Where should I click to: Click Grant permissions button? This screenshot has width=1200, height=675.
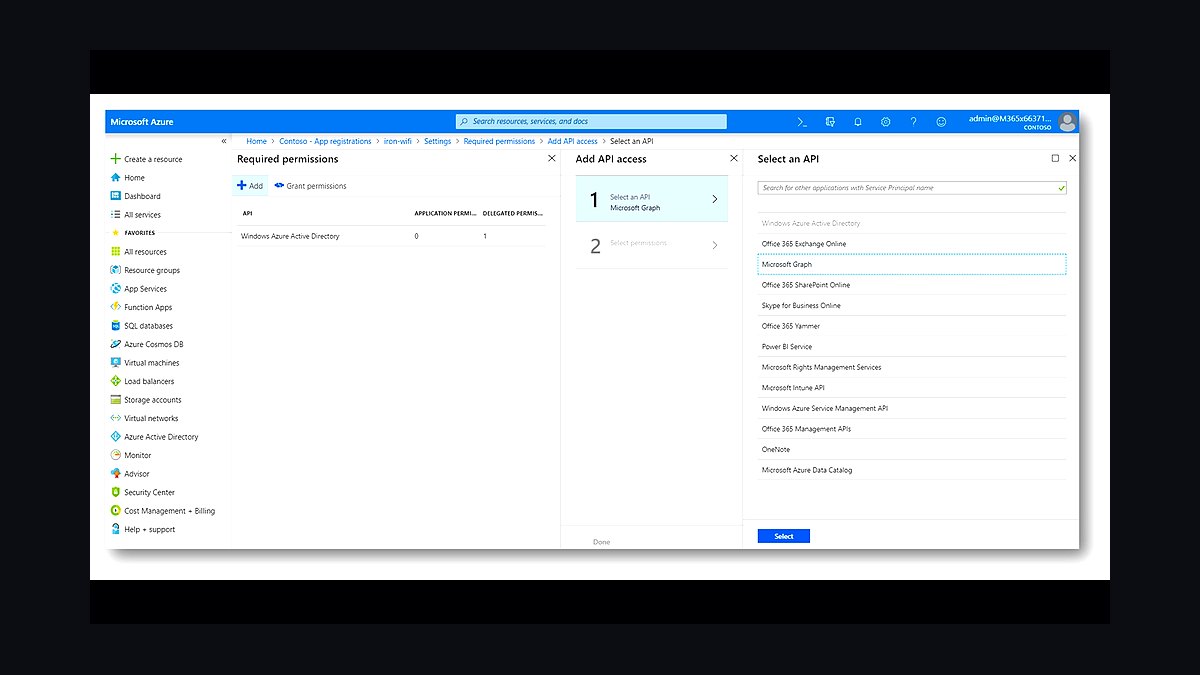(310, 186)
